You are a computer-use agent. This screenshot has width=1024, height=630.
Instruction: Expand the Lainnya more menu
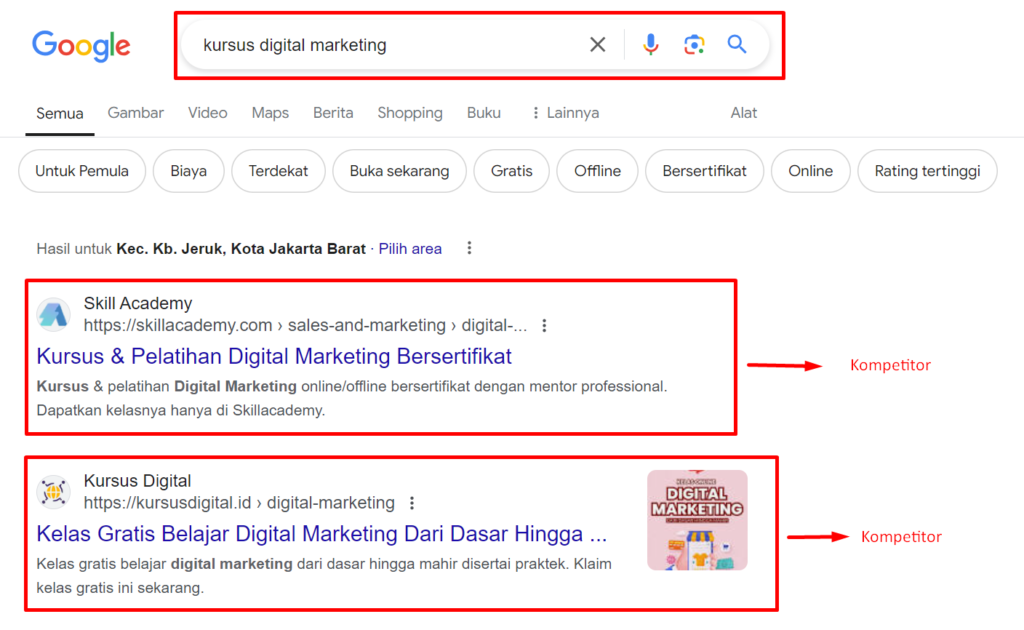click(x=566, y=113)
